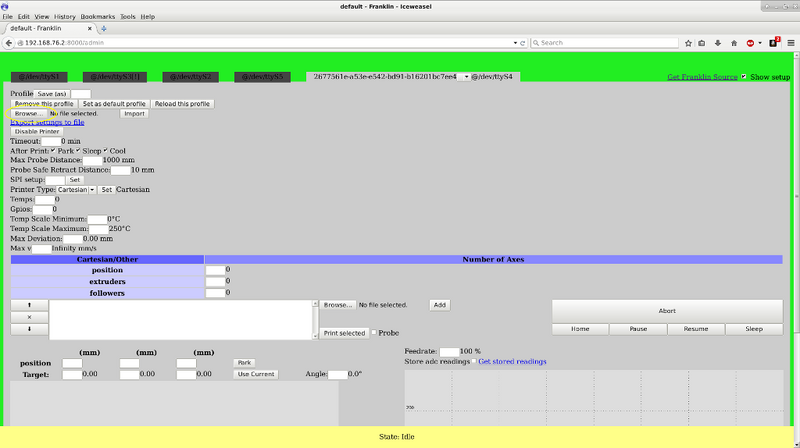Click the Park position button

[244, 363]
